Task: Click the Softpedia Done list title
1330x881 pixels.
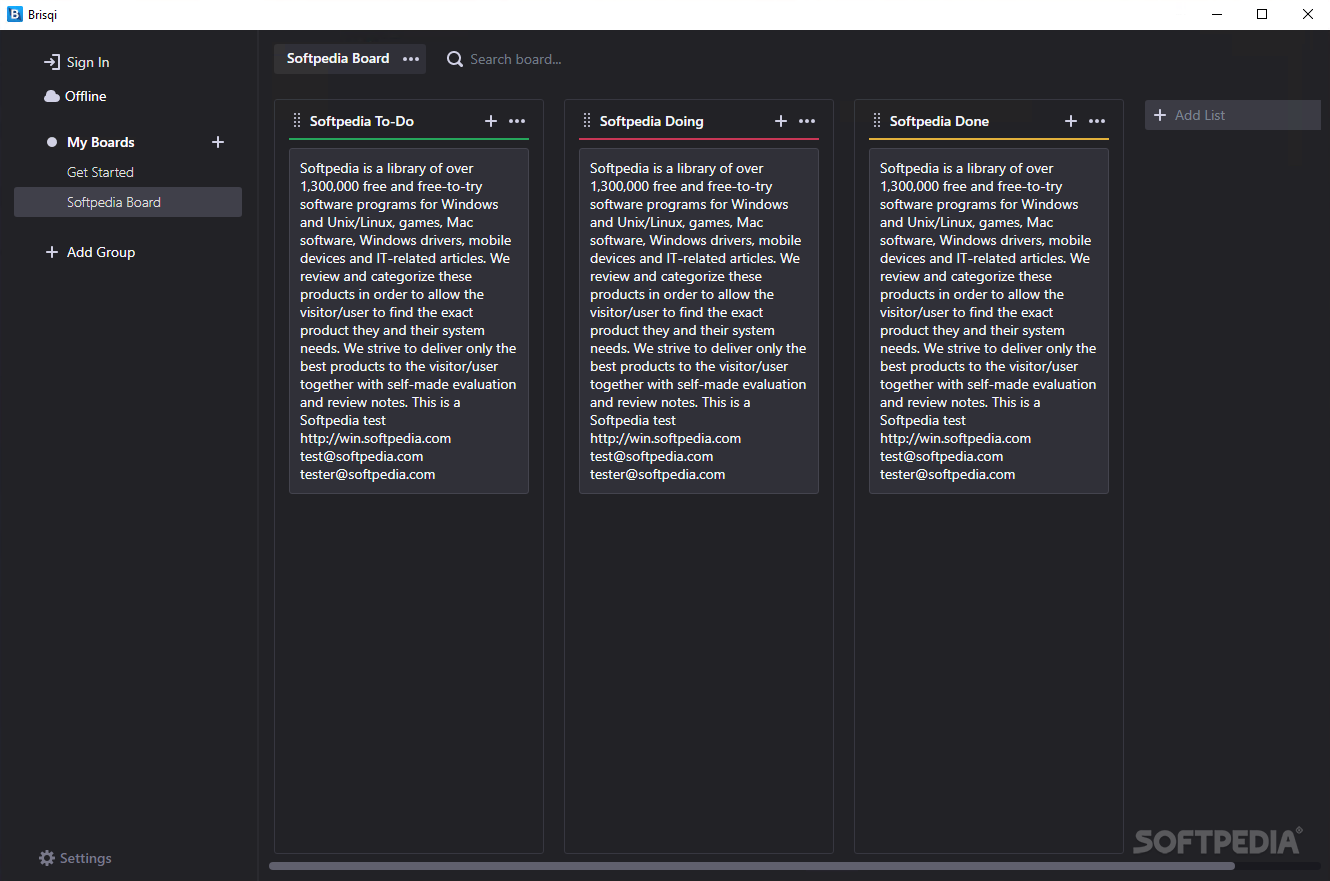Action: pyautogui.click(x=939, y=121)
